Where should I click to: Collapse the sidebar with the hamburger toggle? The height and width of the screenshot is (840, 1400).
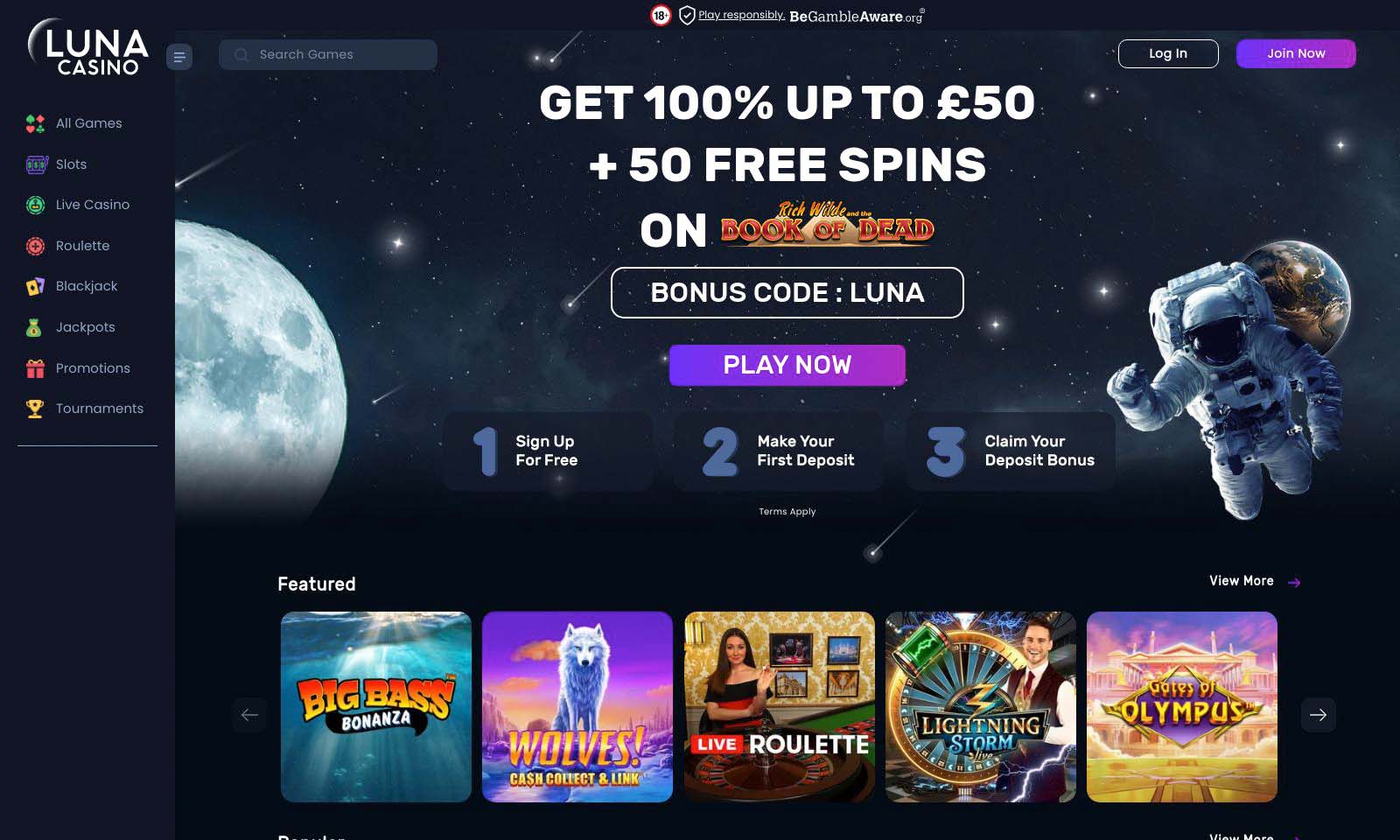coord(179,57)
